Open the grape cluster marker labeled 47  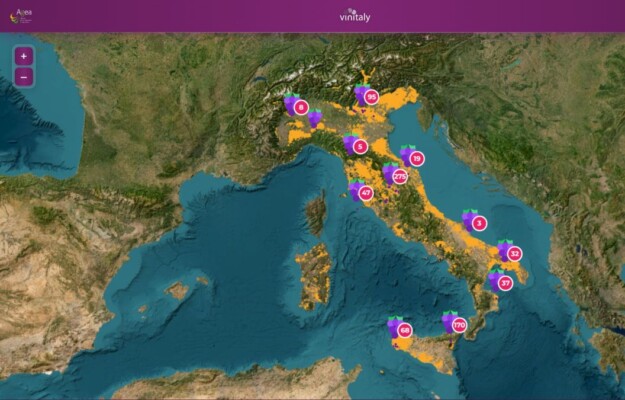click(x=361, y=191)
